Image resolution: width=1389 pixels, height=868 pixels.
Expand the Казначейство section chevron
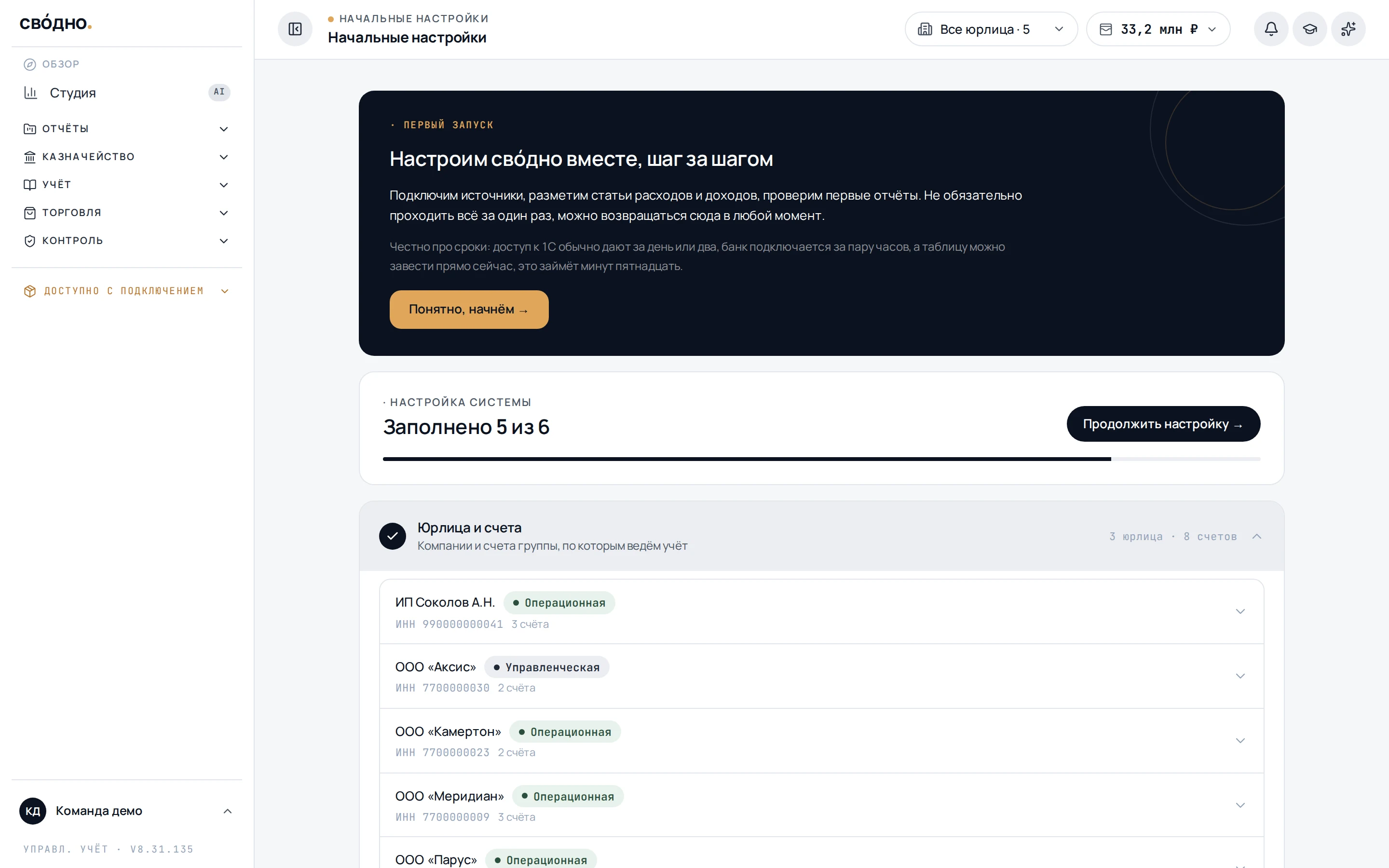(x=224, y=157)
